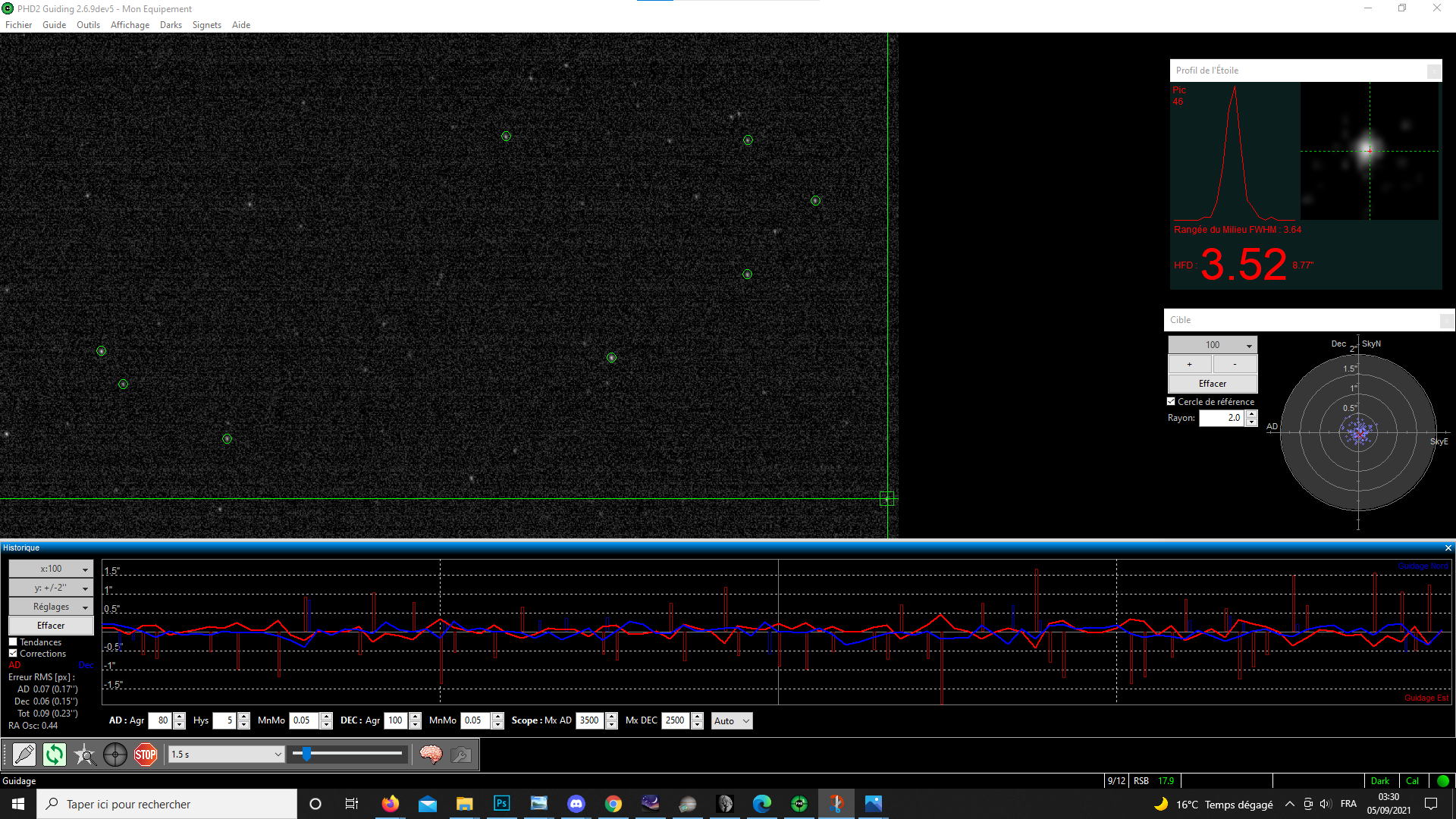
Task: Click the AD color label in graph legend
Action: [14, 665]
